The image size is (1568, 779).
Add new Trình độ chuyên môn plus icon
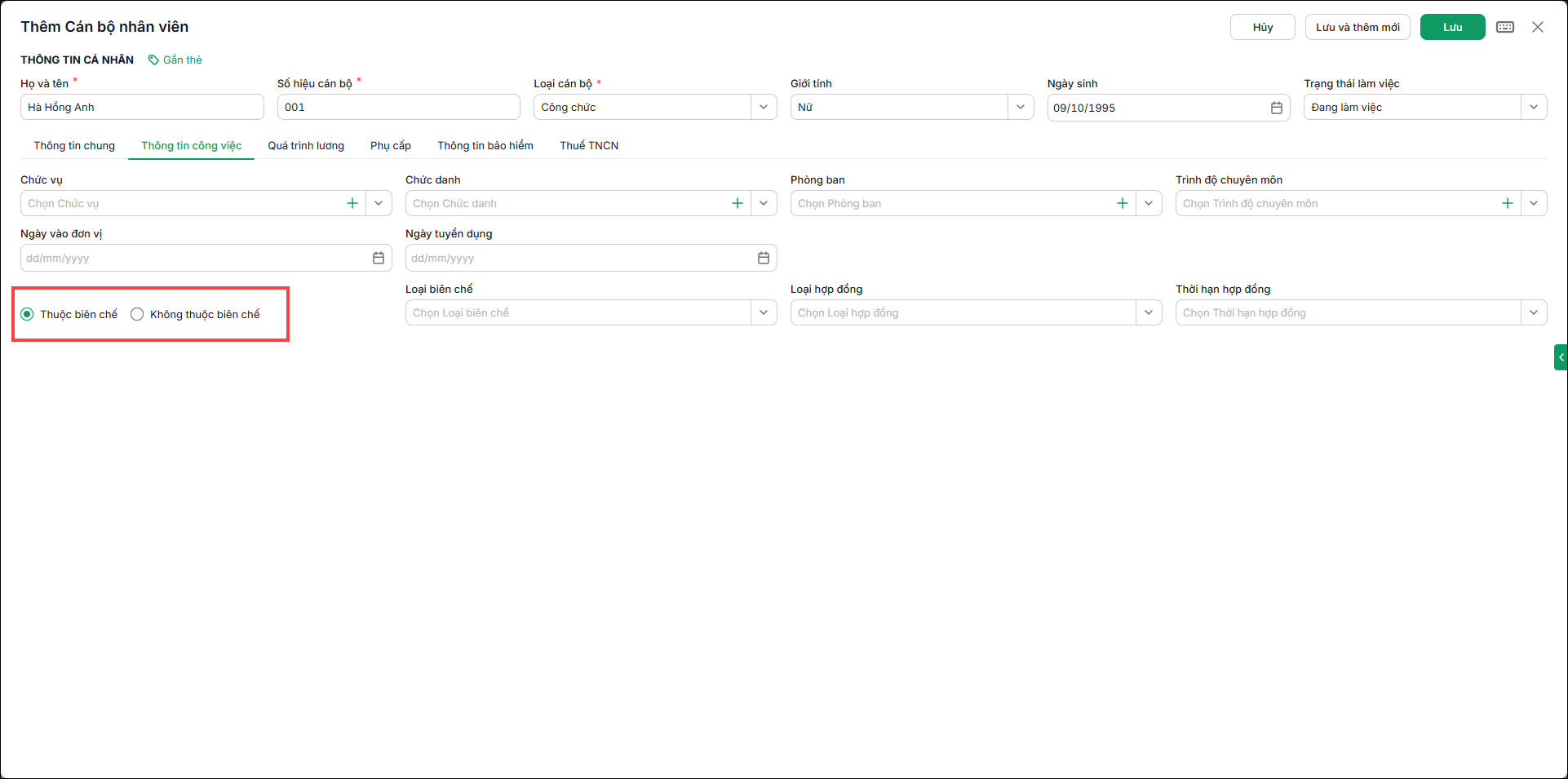[x=1508, y=203]
